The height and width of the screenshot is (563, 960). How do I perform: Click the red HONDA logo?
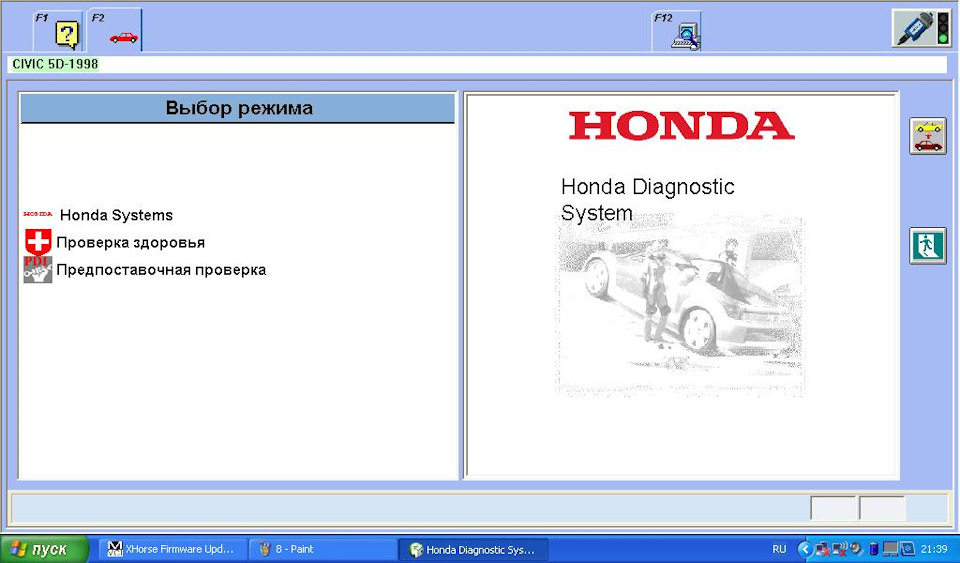681,125
